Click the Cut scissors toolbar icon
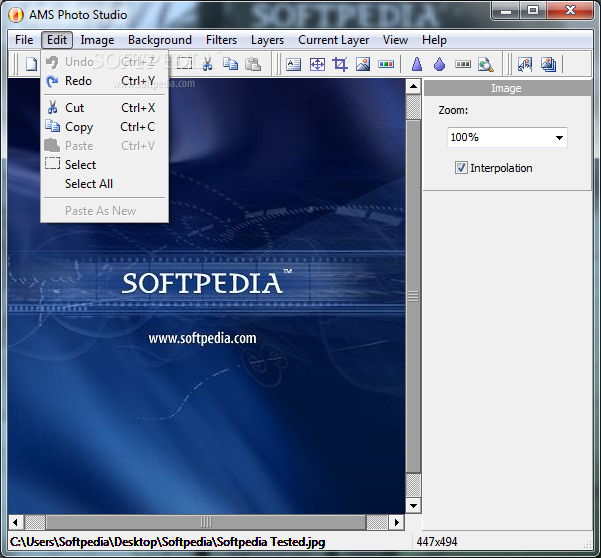This screenshot has width=601, height=558. point(207,64)
